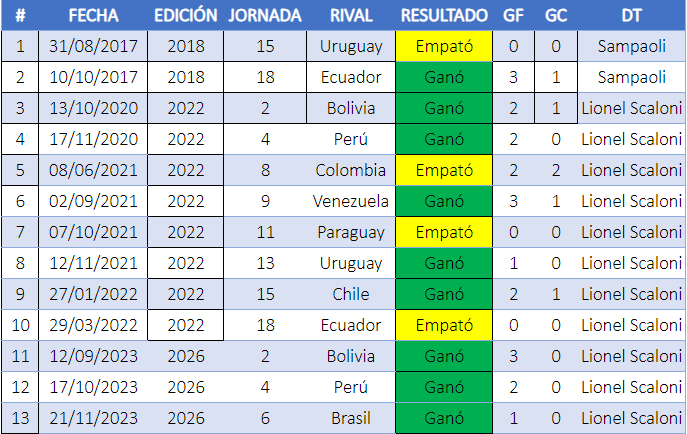Click the RESULTADO column header
This screenshot has width=687, height=434.
(444, 15)
